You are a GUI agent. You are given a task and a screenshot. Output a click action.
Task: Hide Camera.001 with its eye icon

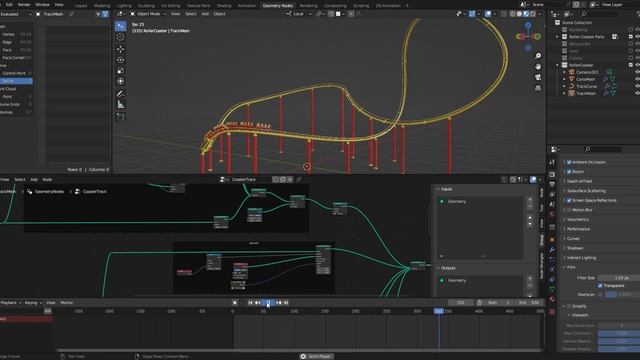click(x=637, y=72)
